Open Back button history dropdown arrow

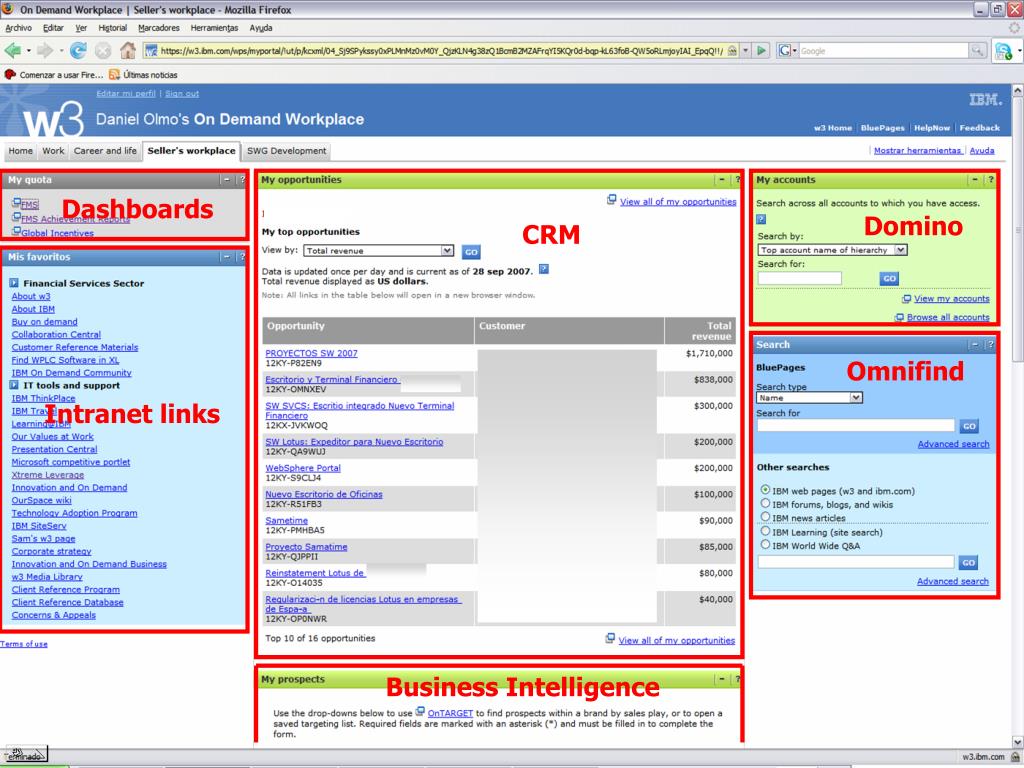[28, 50]
